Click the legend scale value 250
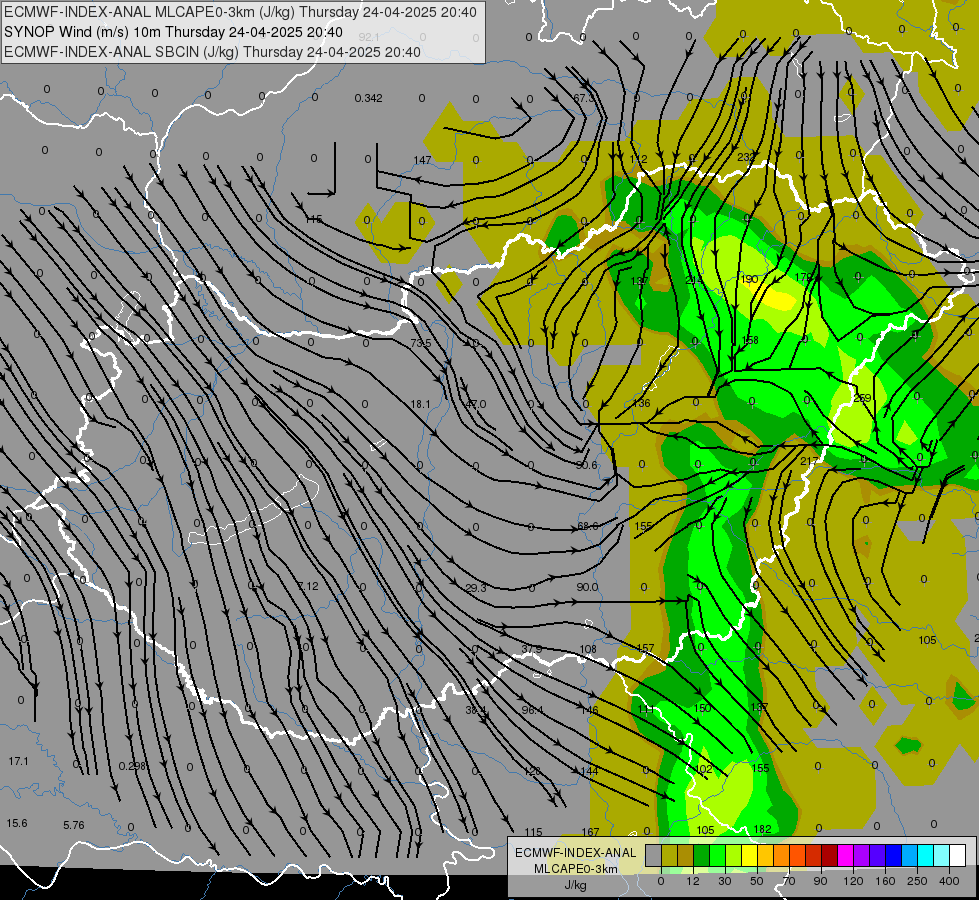Image resolution: width=979 pixels, height=900 pixels. pyautogui.click(x=917, y=881)
